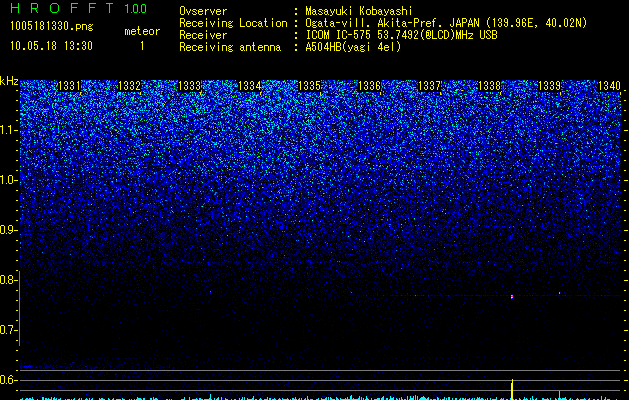Viewport: 629px width, 400px height.
Task: Click the small echo dot near 1339
Action: click(560, 293)
